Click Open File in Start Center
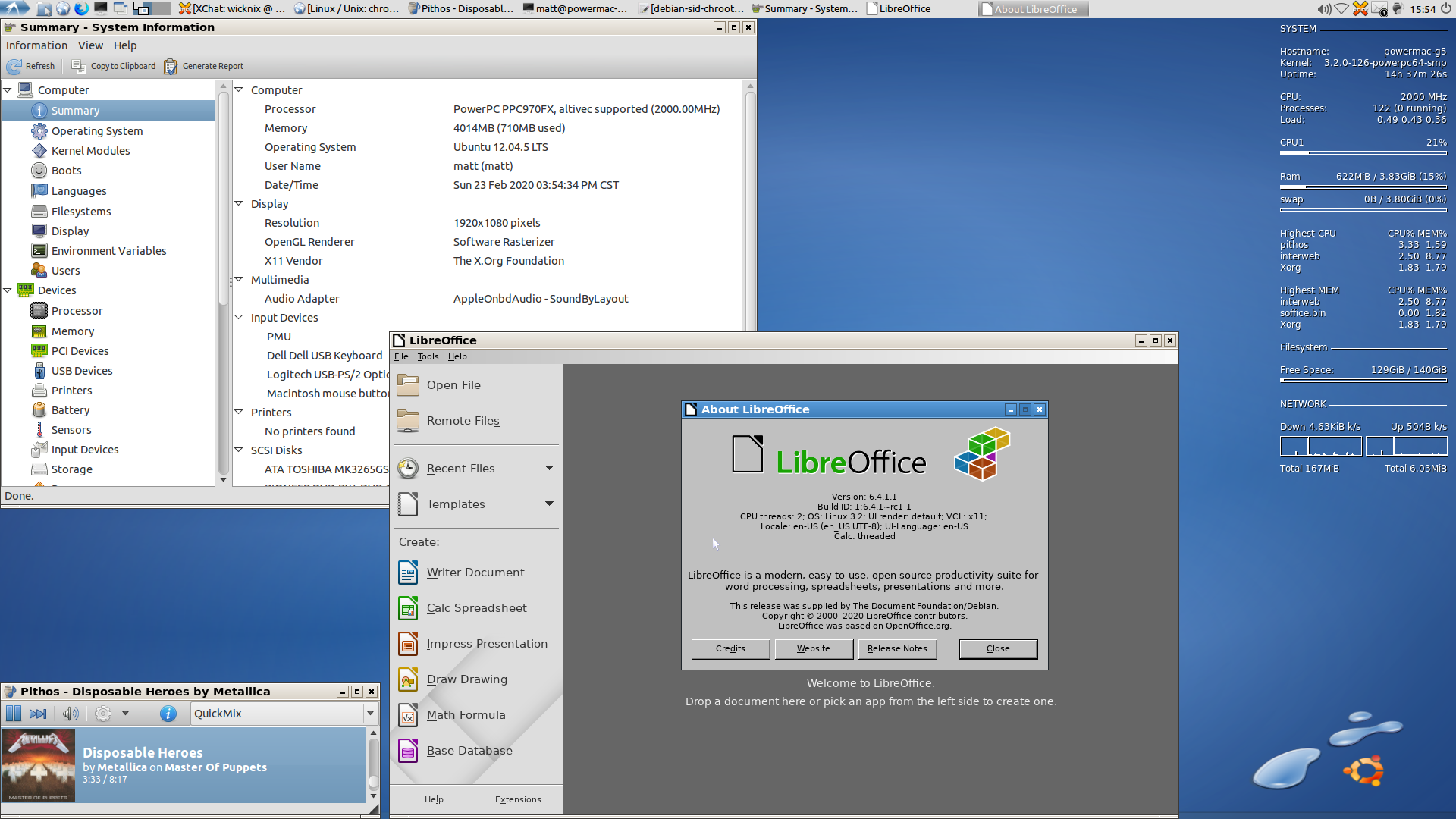The width and height of the screenshot is (1456, 819). point(453,385)
